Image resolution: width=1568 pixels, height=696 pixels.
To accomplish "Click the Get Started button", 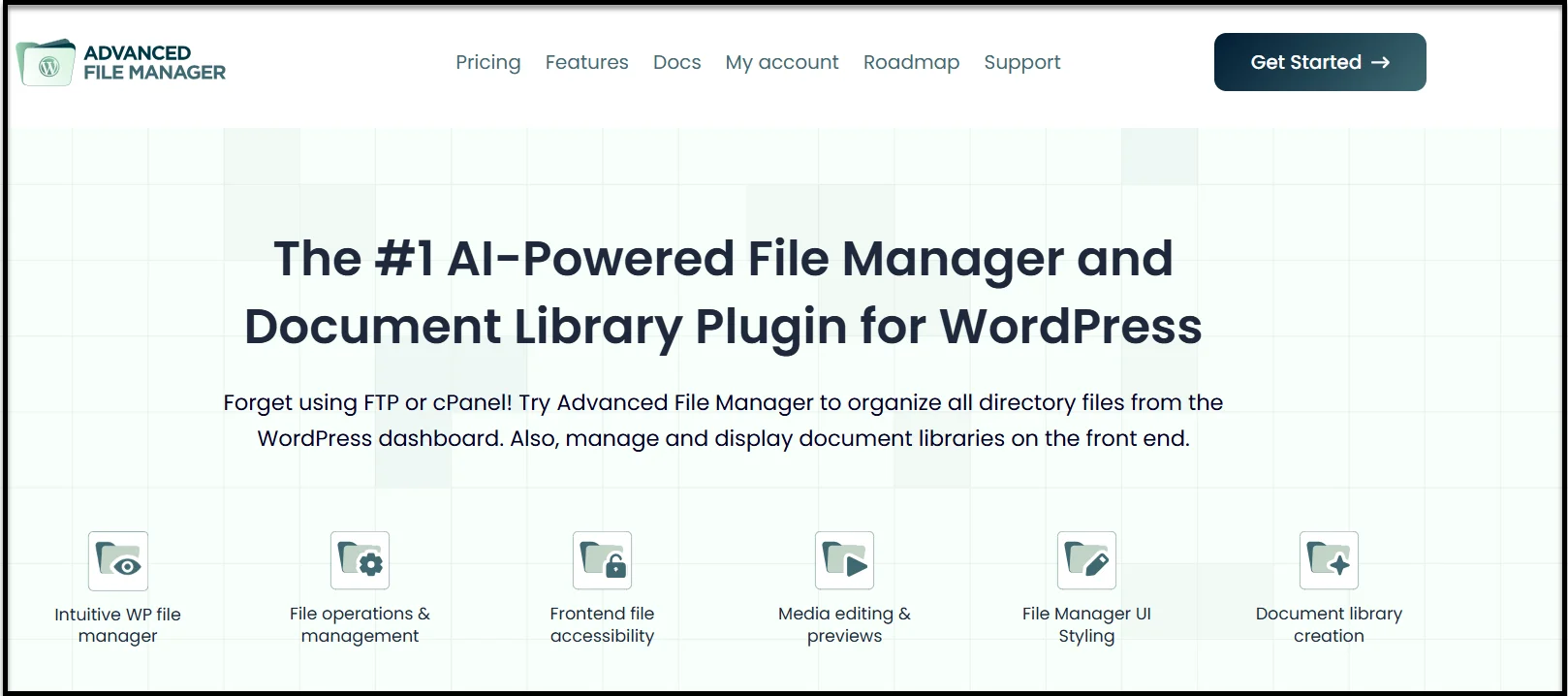I will coord(1320,62).
